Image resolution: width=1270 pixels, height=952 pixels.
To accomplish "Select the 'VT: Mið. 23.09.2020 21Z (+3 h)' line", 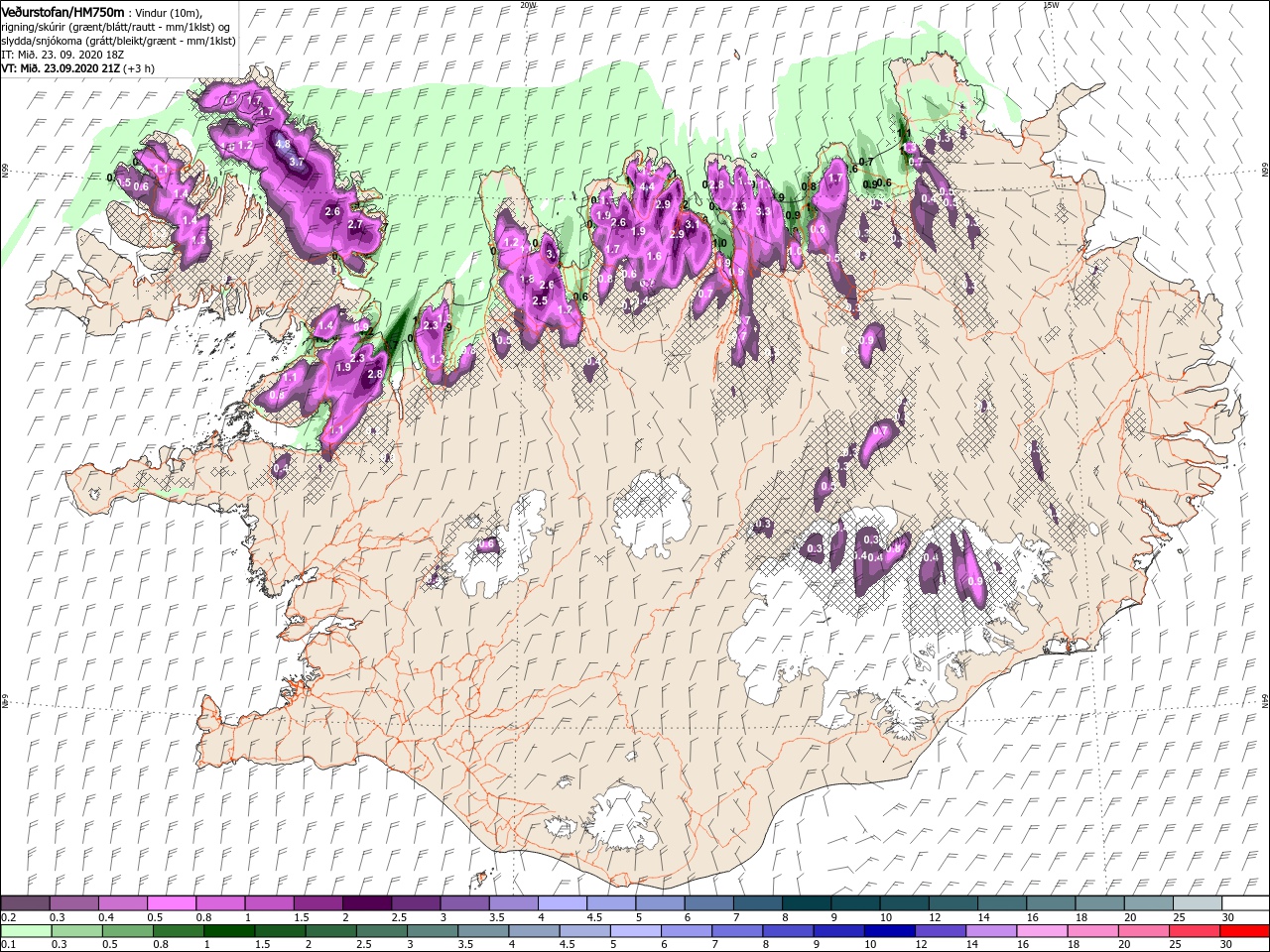I will 77,68.
